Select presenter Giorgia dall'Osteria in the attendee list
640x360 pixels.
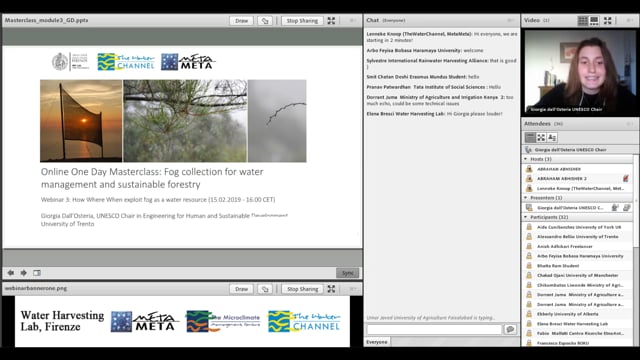pos(578,208)
